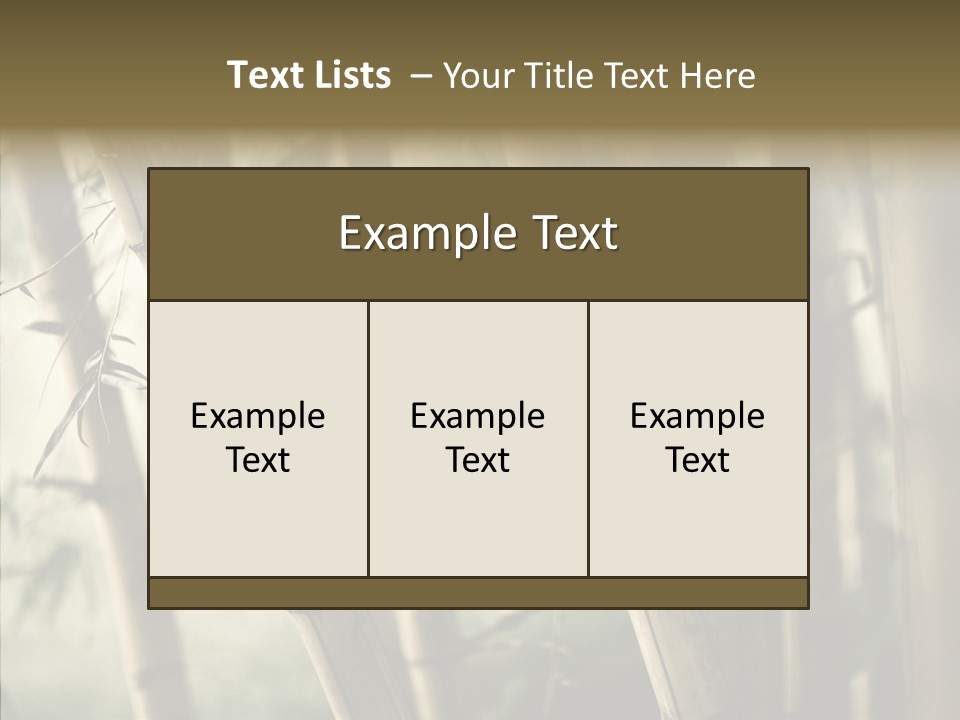The width and height of the screenshot is (960, 720).
Task: Click the dash in the slide title
Action: [421, 76]
